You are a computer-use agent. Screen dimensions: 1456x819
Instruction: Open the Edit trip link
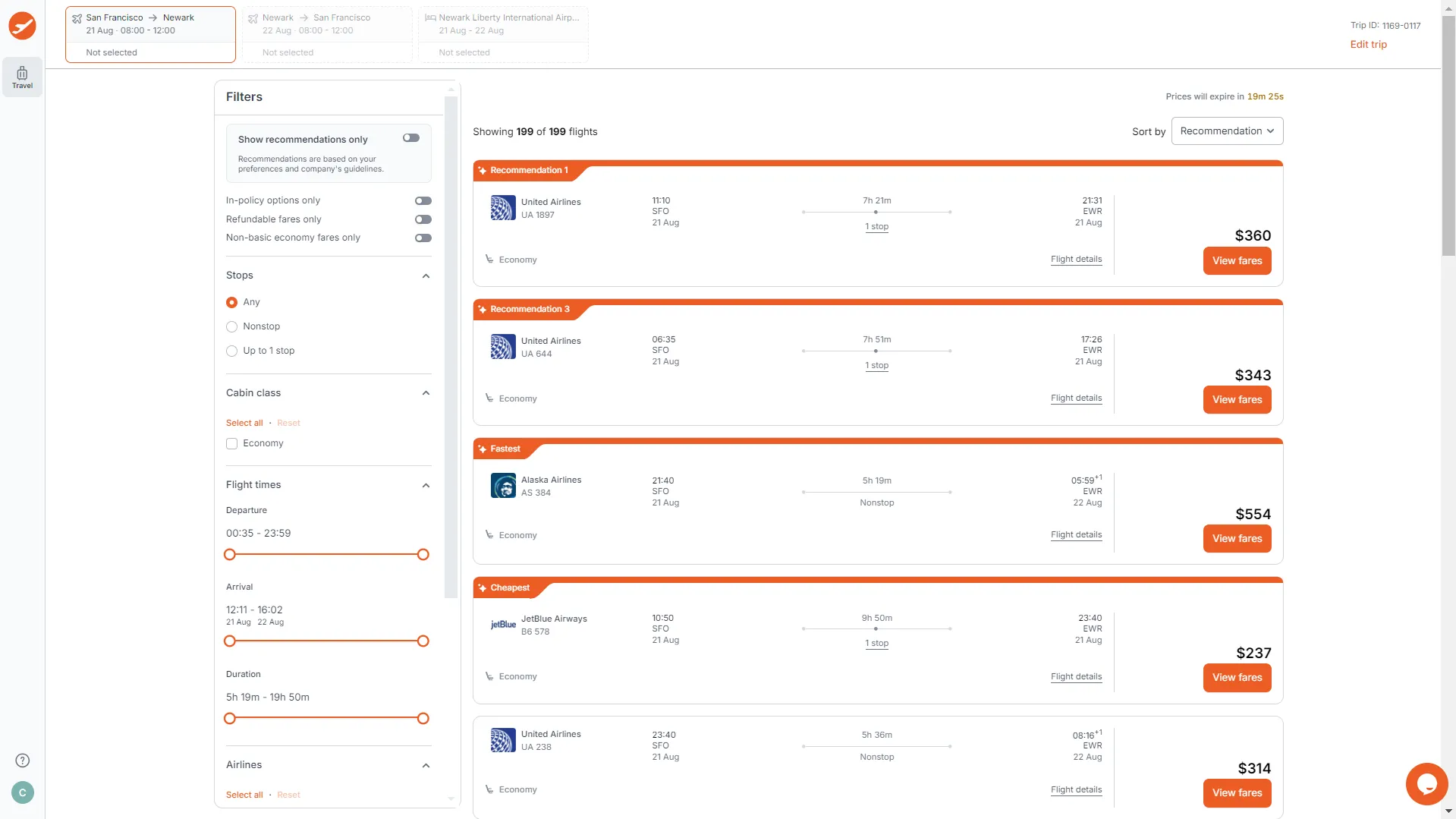pos(1367,44)
